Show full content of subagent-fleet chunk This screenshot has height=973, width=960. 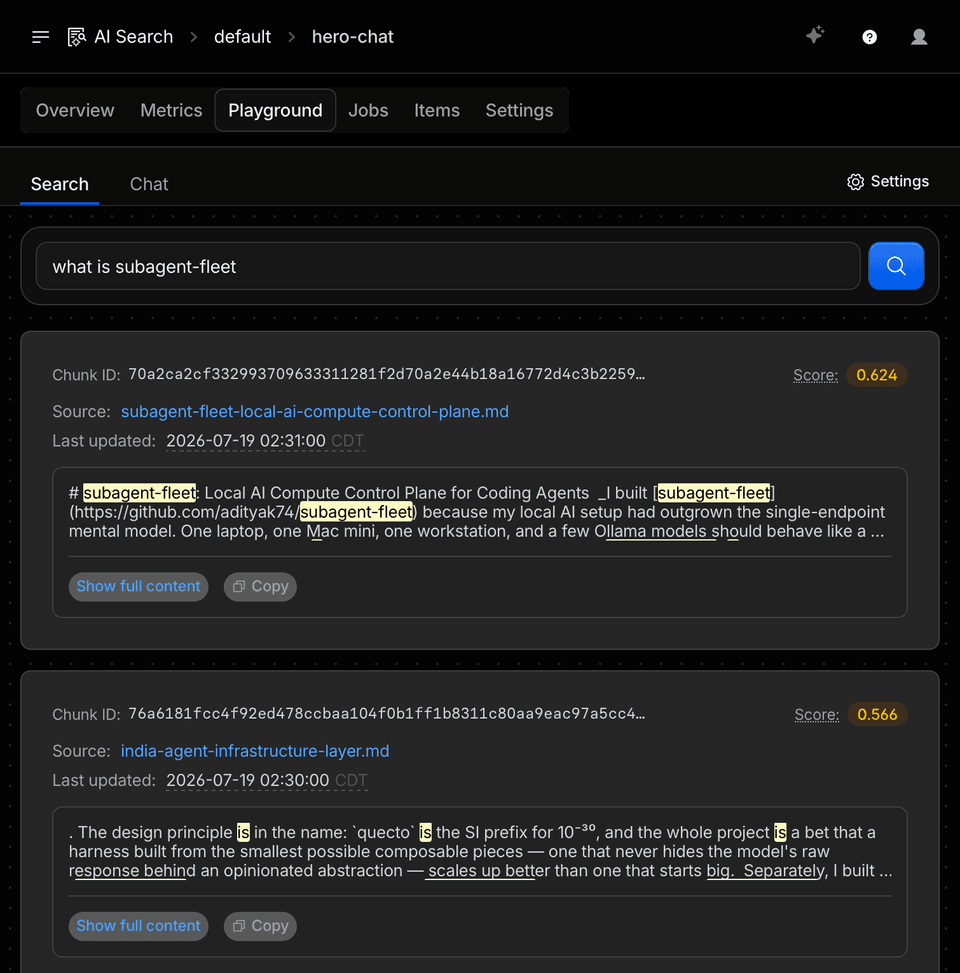pyautogui.click(x=138, y=586)
